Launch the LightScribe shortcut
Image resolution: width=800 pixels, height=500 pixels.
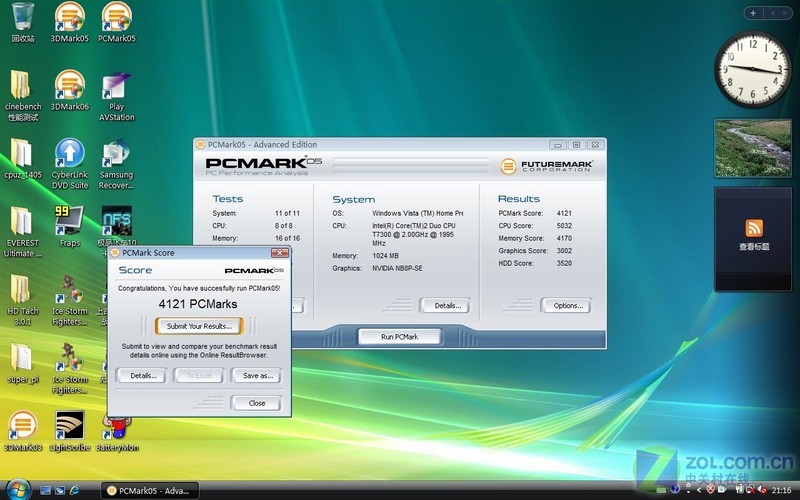[x=70, y=431]
